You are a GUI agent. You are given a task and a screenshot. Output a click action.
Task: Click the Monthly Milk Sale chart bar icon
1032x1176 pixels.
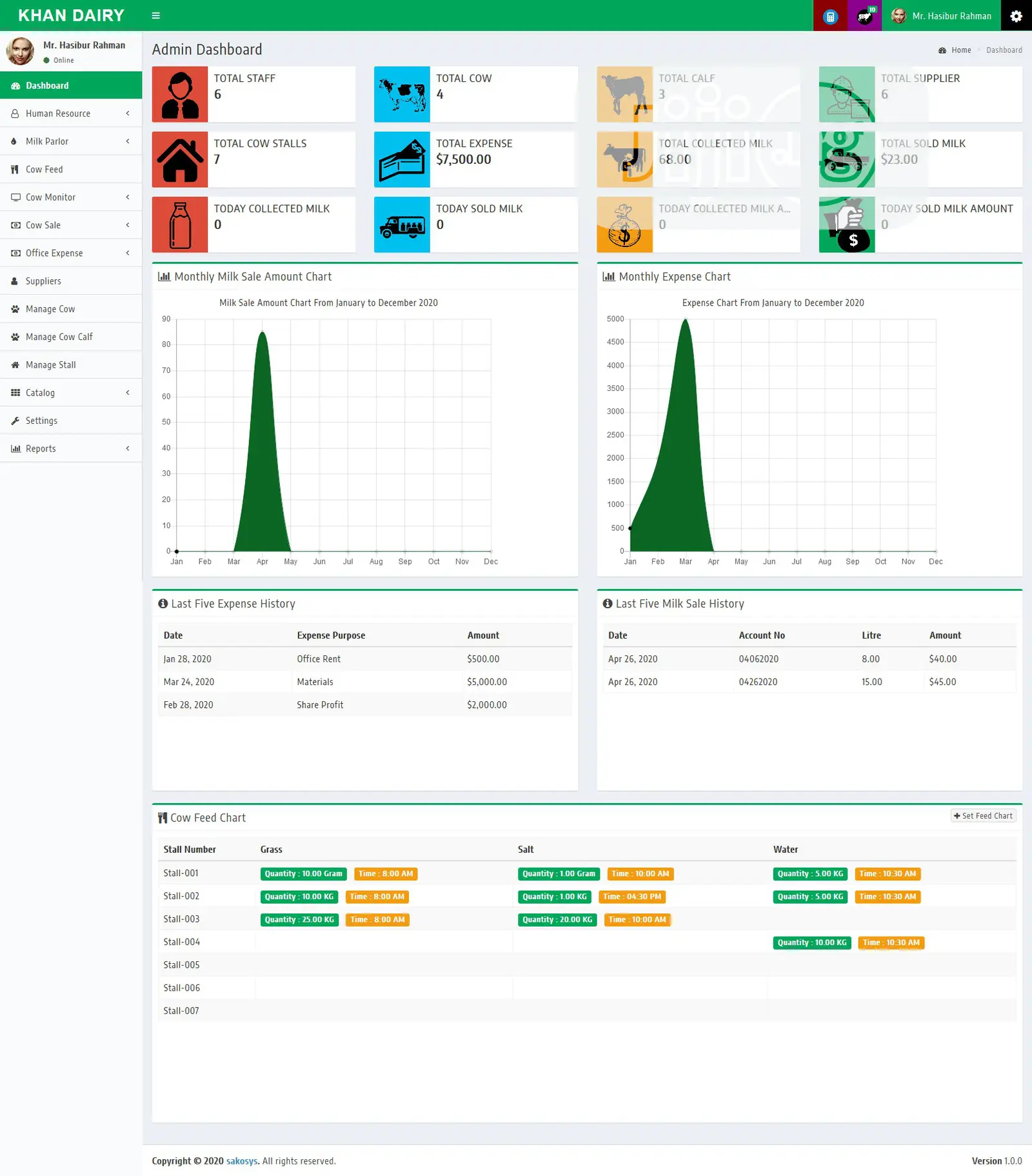click(x=164, y=277)
